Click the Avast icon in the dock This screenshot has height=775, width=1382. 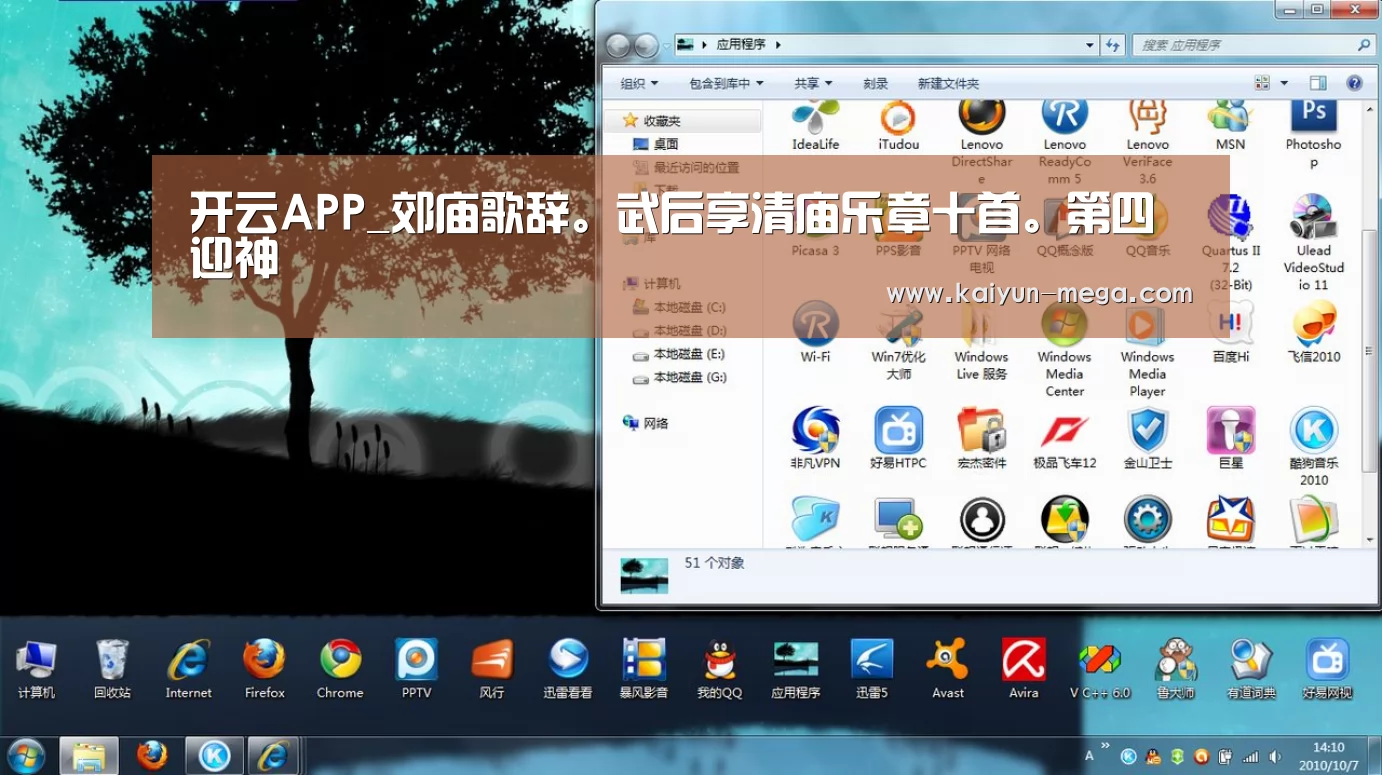click(x=947, y=668)
